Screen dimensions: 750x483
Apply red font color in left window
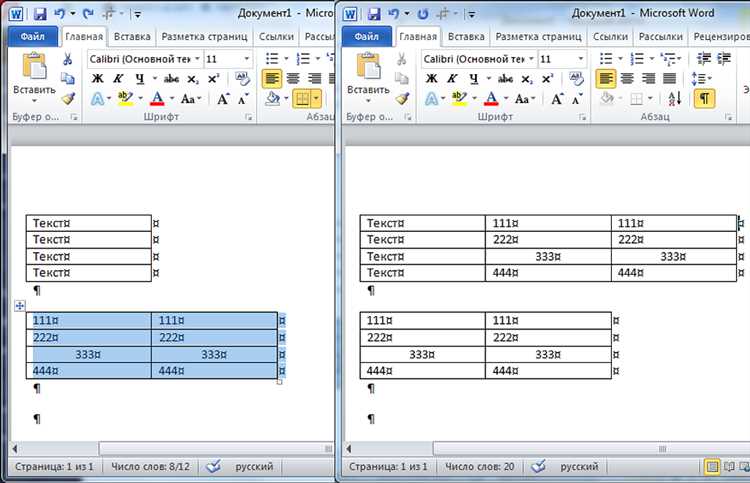coord(157,99)
